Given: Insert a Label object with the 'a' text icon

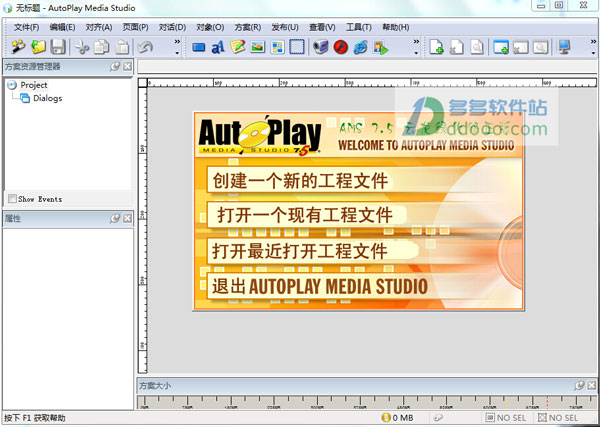Looking at the screenshot, I should click(x=218, y=47).
